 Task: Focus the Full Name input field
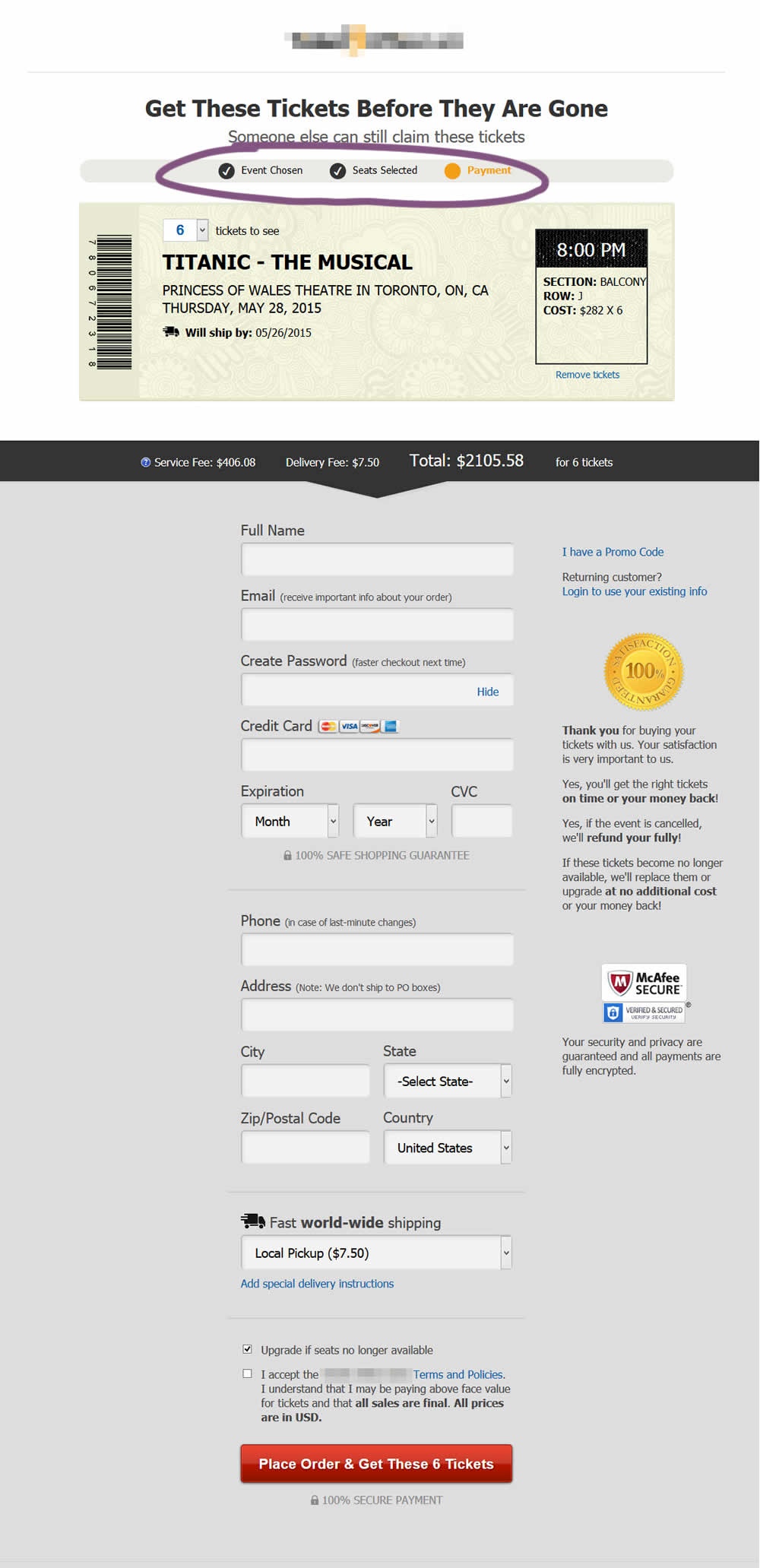tap(377, 560)
